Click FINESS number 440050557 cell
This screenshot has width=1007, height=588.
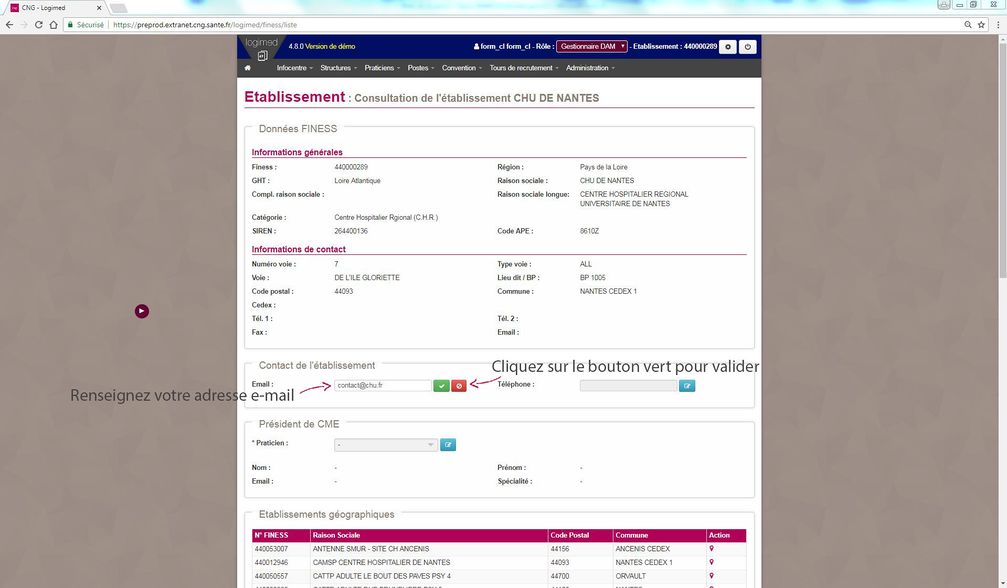(x=271, y=576)
